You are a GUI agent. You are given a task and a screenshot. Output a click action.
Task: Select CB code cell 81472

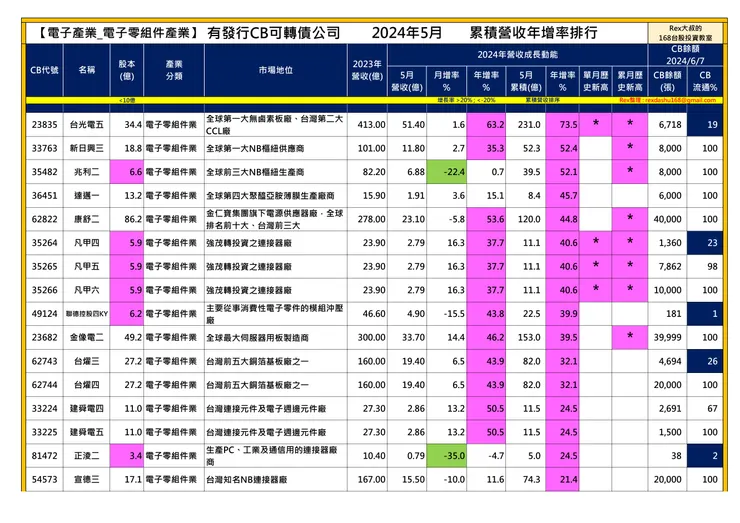[x=44, y=456]
